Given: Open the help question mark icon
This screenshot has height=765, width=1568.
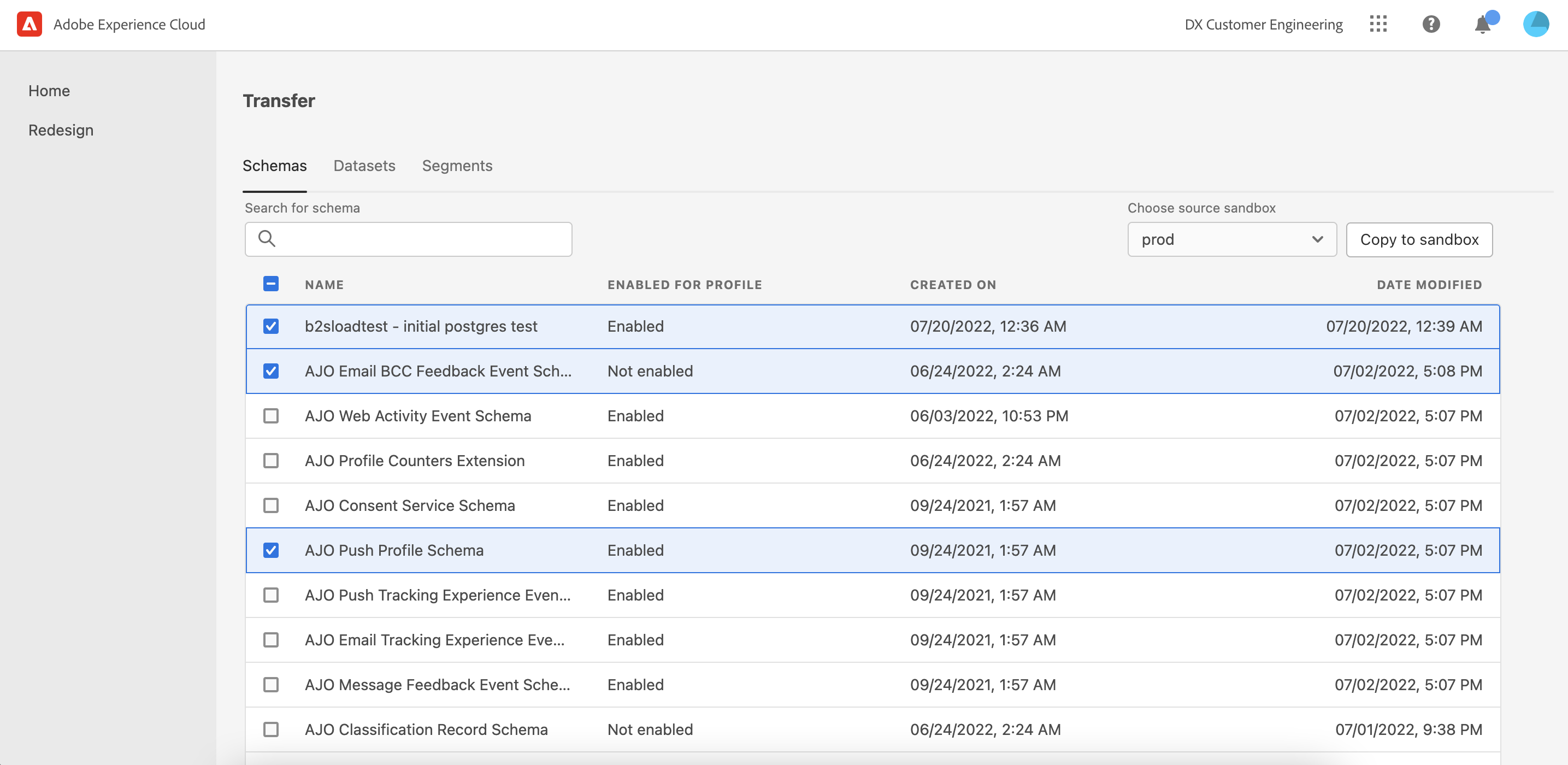Looking at the screenshot, I should pyautogui.click(x=1431, y=25).
